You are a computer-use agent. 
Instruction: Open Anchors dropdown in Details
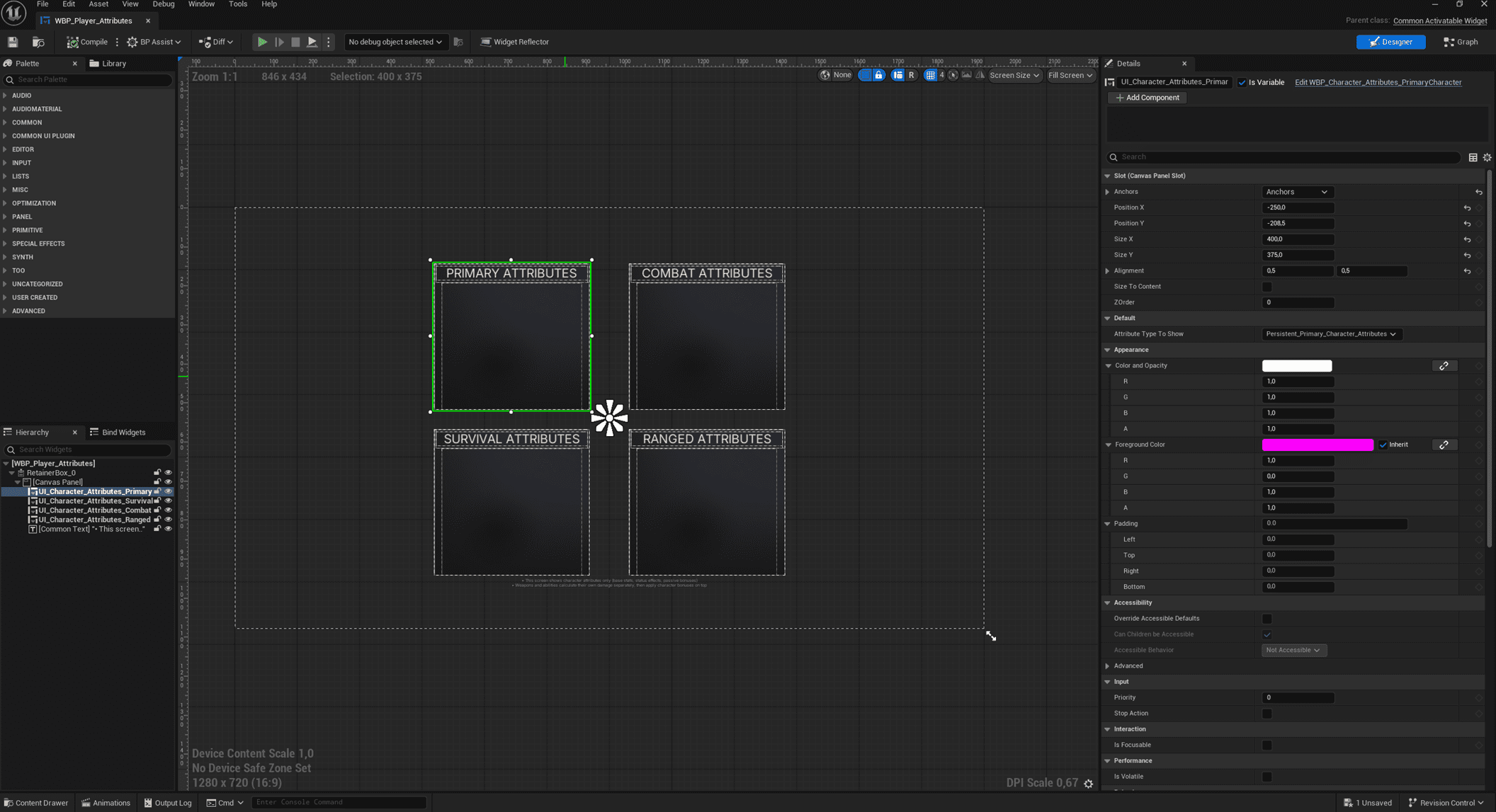click(1297, 192)
